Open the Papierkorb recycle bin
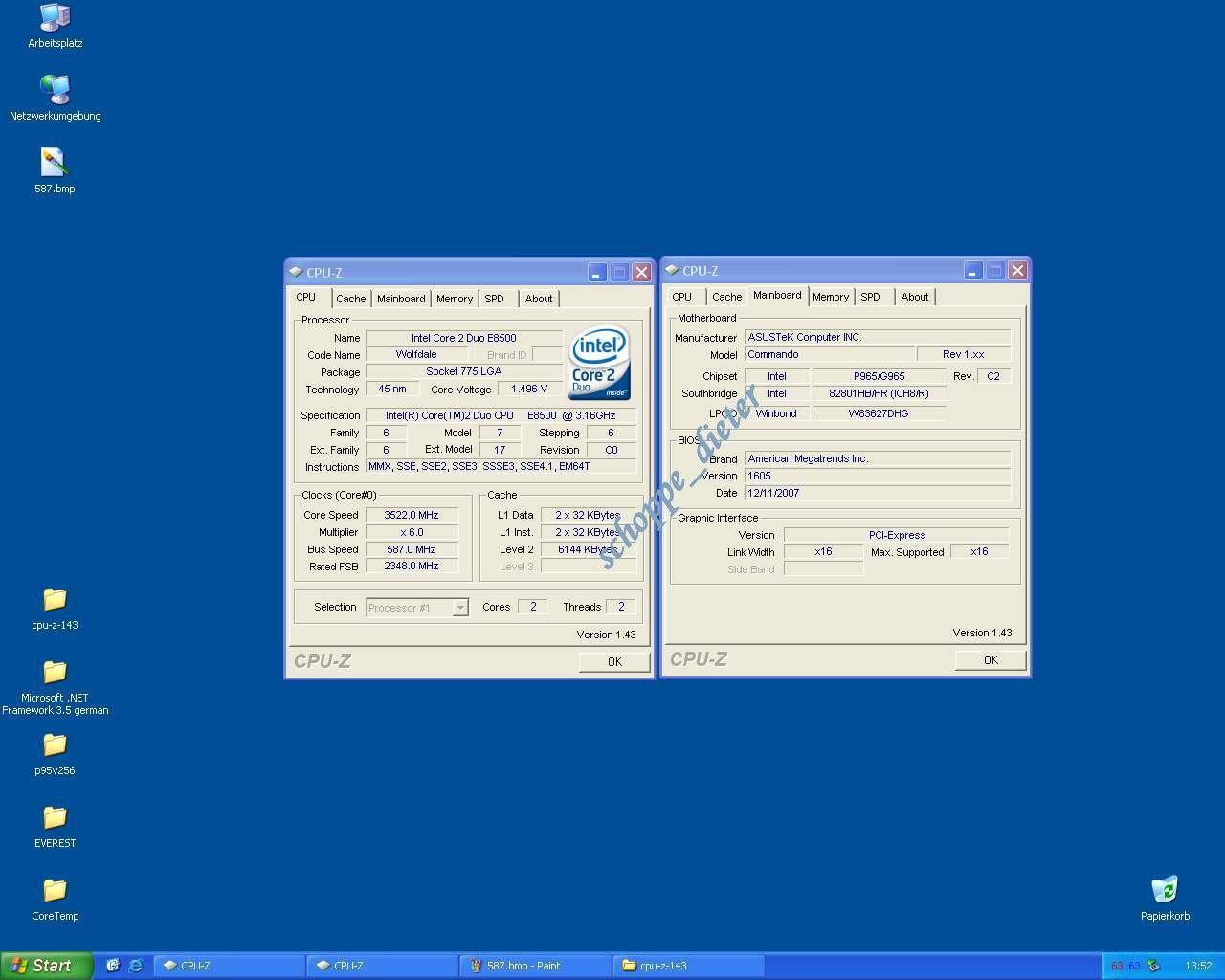 coord(1165,899)
